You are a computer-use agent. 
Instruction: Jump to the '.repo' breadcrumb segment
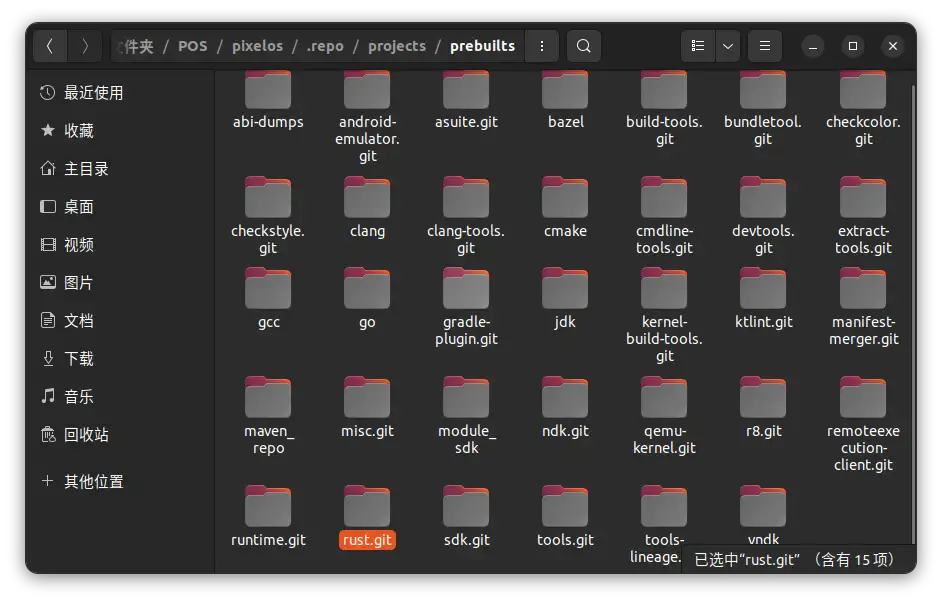(325, 46)
